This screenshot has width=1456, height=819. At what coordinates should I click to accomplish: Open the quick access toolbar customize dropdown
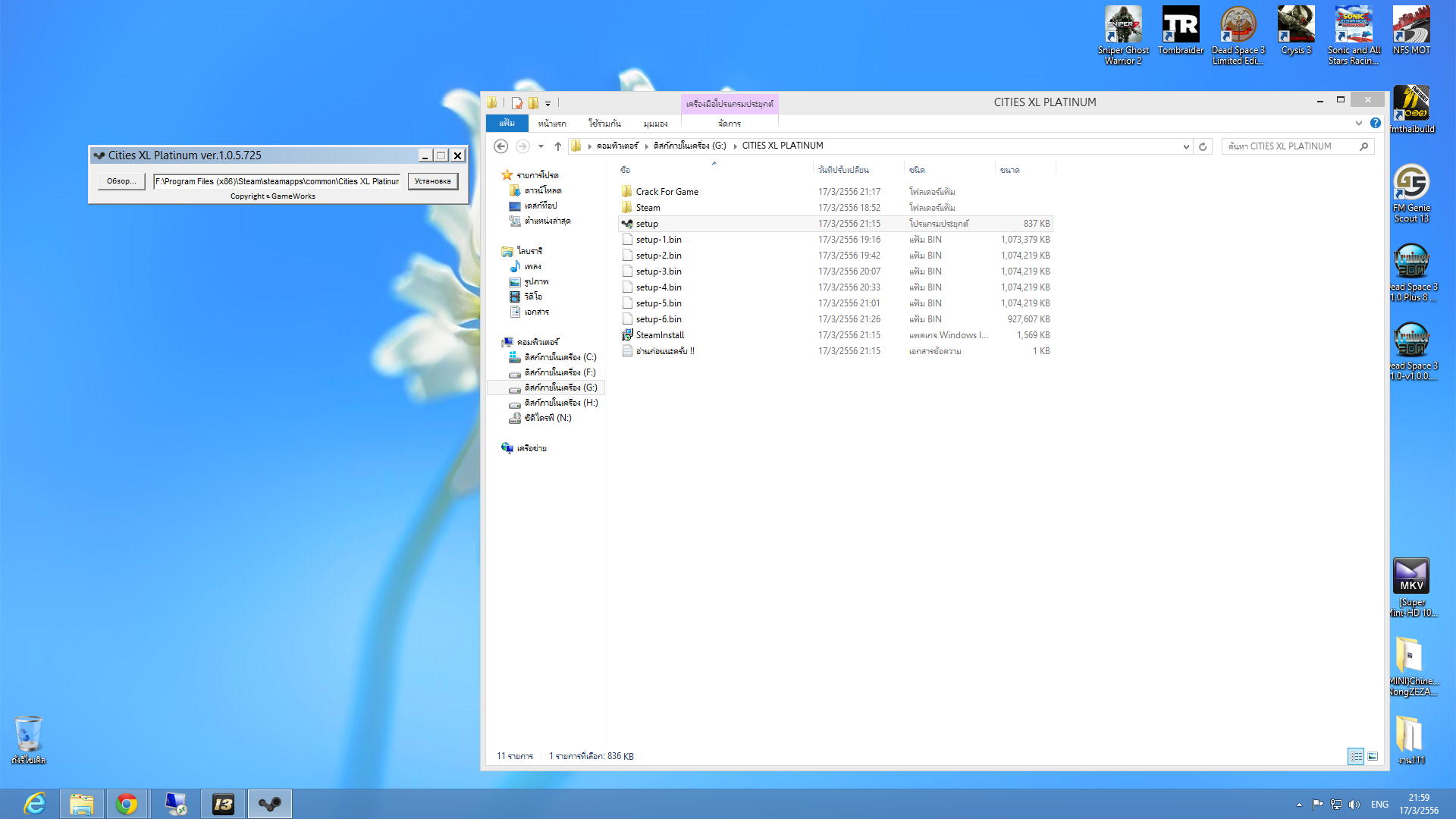[x=548, y=103]
